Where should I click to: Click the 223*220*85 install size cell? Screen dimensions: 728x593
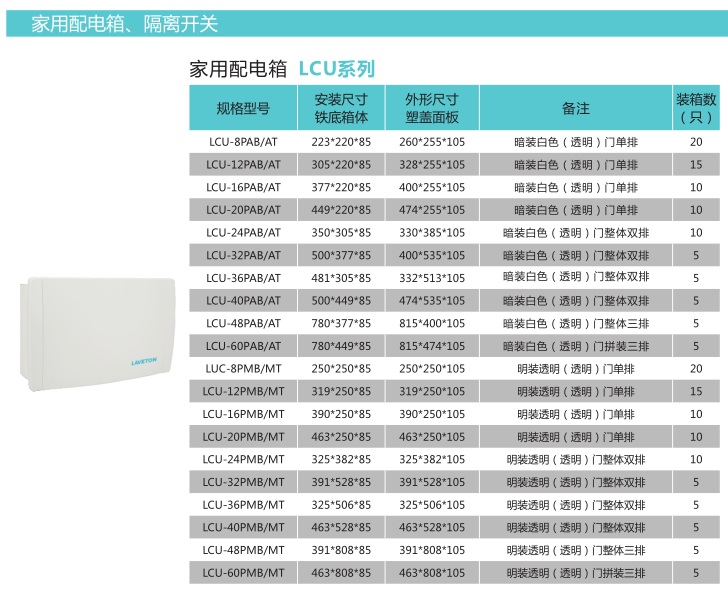click(341, 142)
